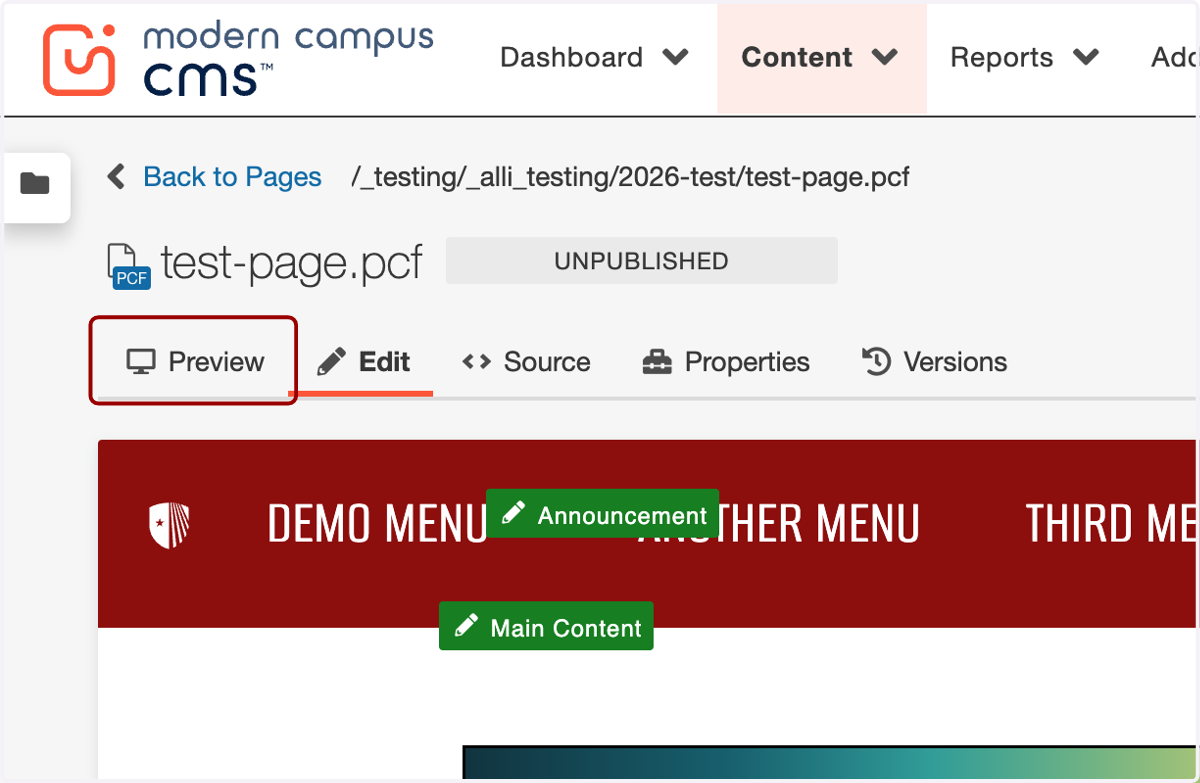Edit the Main Content region

pyautogui.click(x=546, y=626)
